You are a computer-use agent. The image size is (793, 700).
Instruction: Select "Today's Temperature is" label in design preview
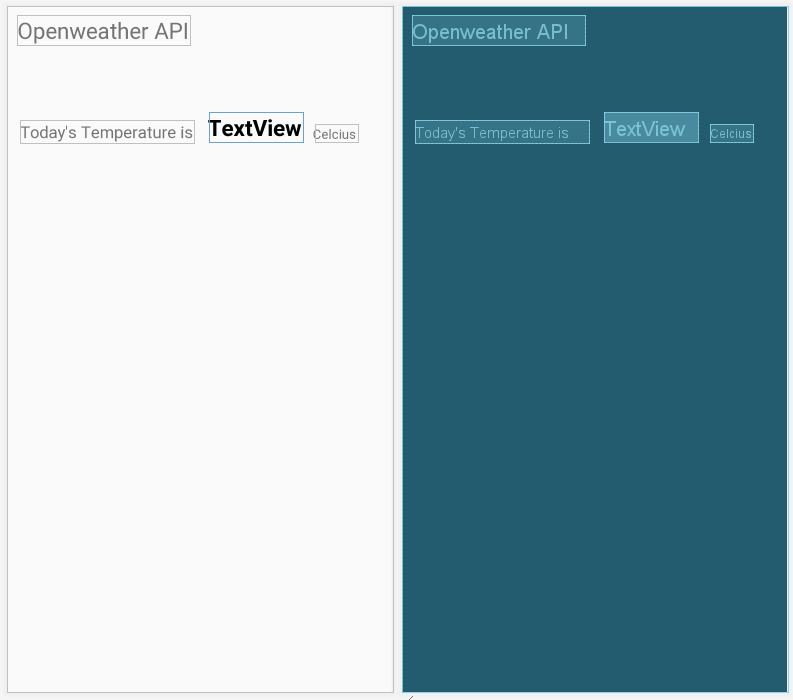click(x=107, y=132)
